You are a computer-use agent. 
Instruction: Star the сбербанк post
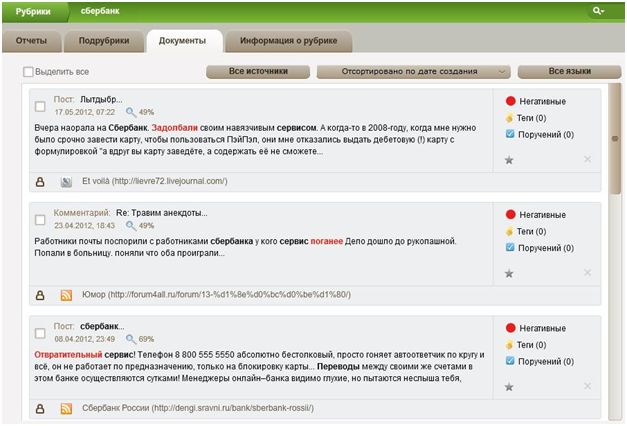point(509,387)
